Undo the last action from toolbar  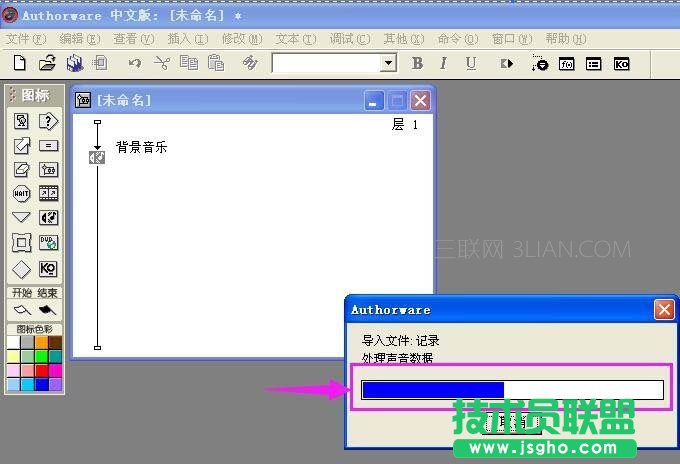135,63
